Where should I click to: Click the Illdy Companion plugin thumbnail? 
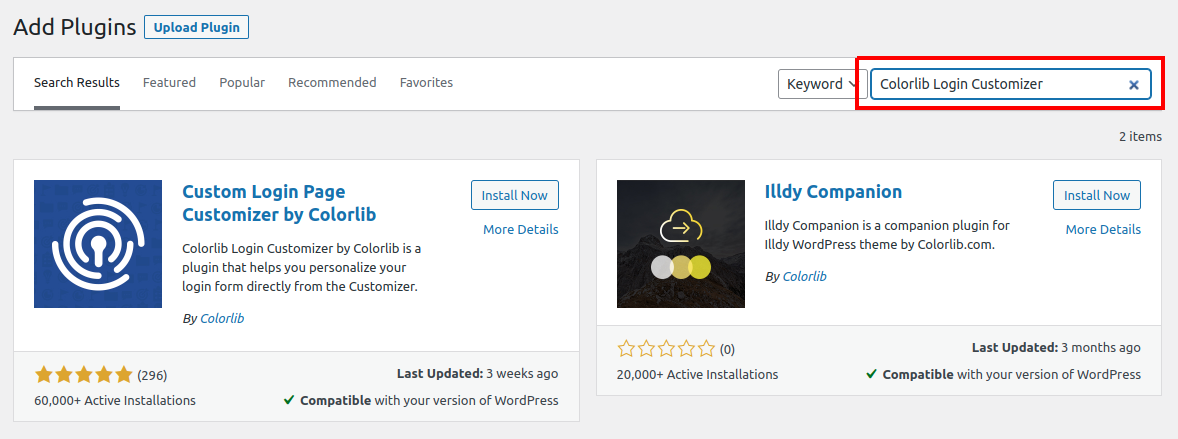(x=681, y=244)
